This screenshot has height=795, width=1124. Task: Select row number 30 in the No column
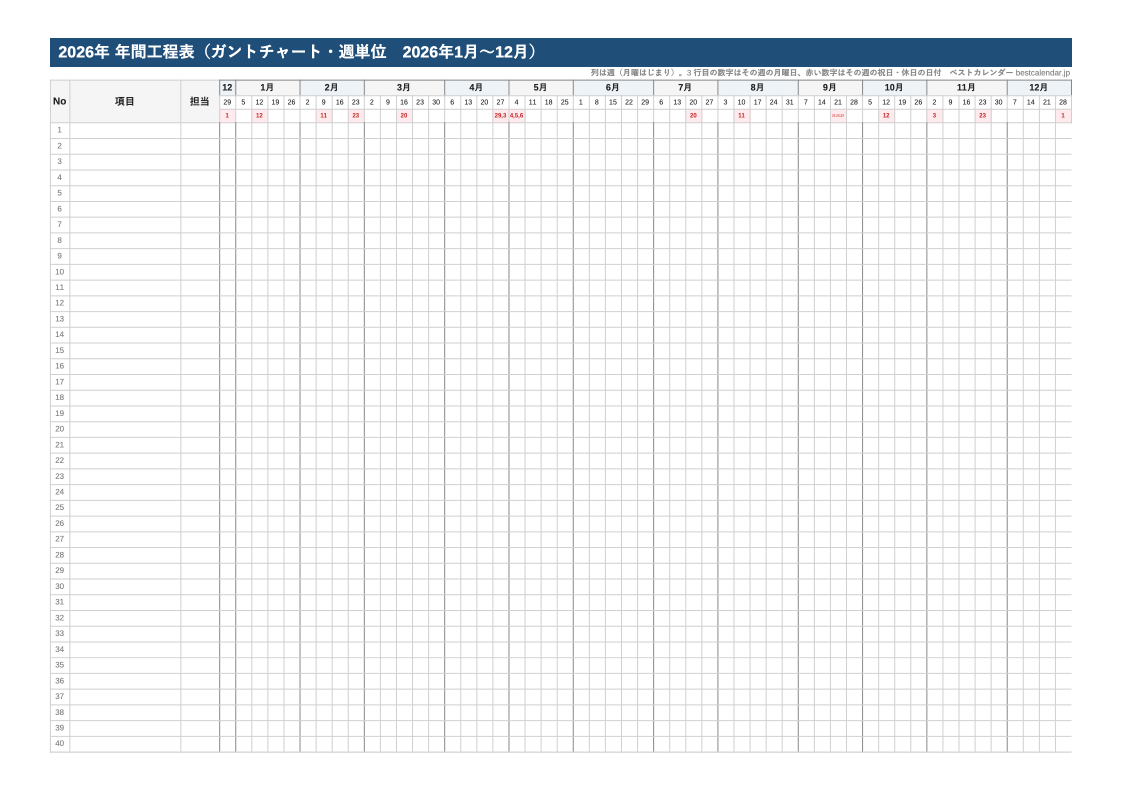[59, 586]
